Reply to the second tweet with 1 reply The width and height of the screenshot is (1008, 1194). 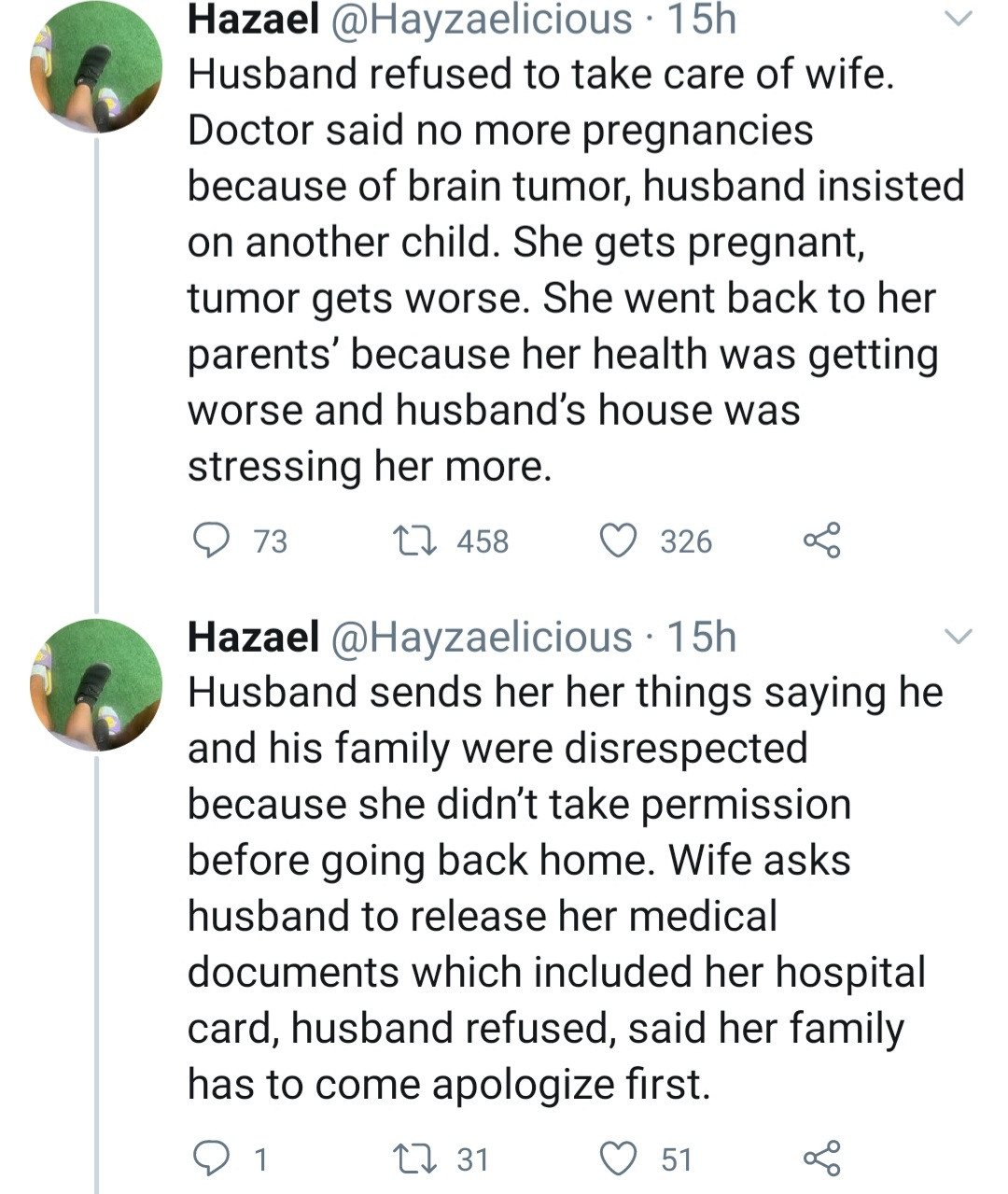tap(212, 1159)
